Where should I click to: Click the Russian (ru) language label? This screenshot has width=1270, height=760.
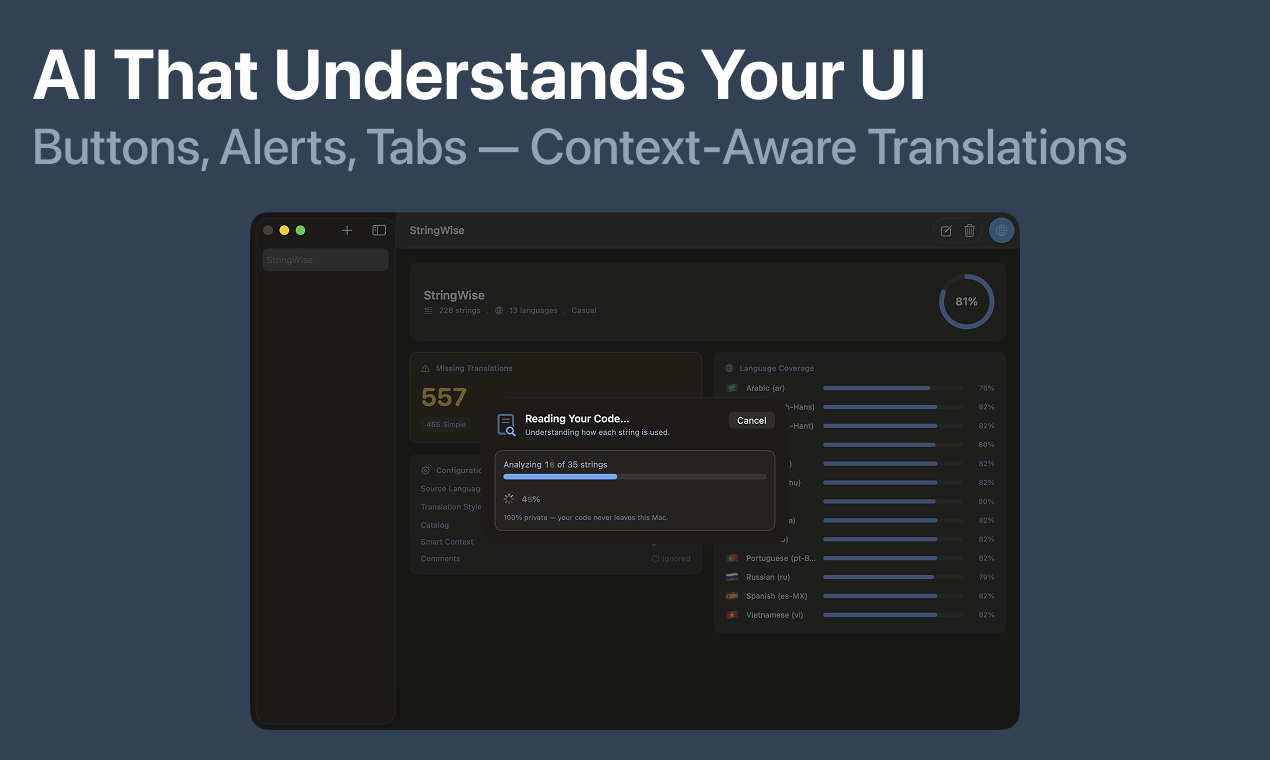[768, 577]
